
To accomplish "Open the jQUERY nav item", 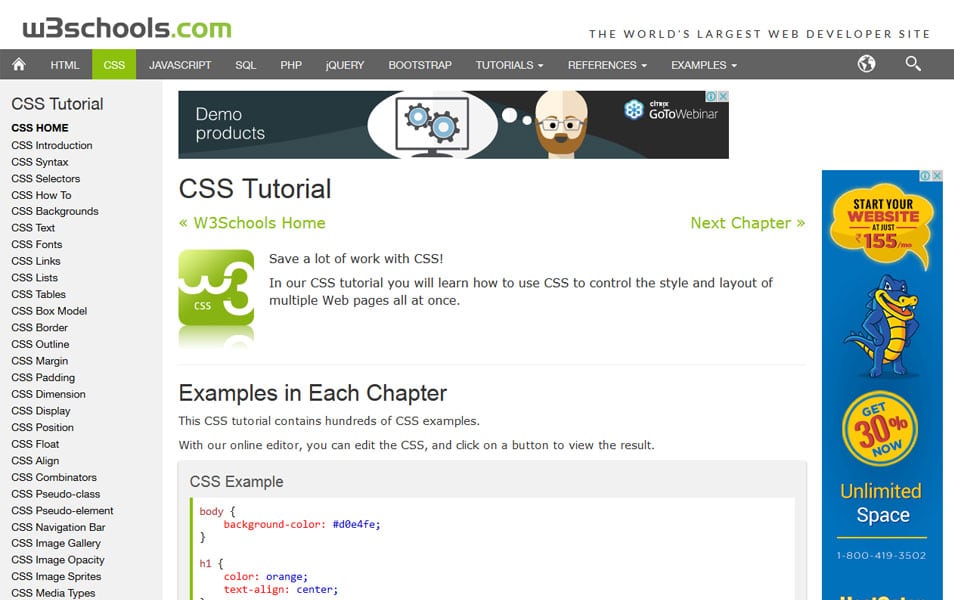I will [344, 65].
